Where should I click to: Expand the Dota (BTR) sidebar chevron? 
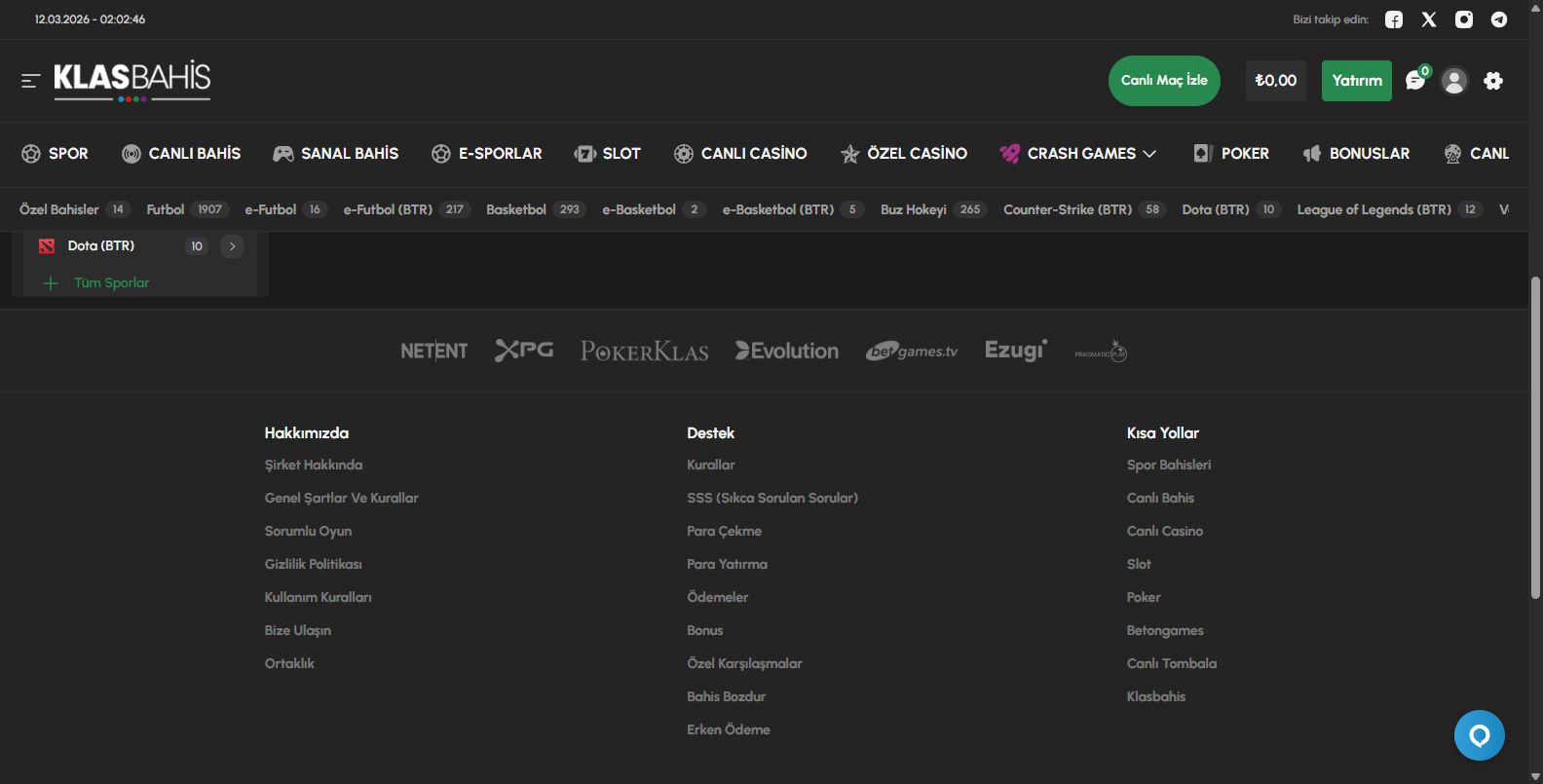232,246
